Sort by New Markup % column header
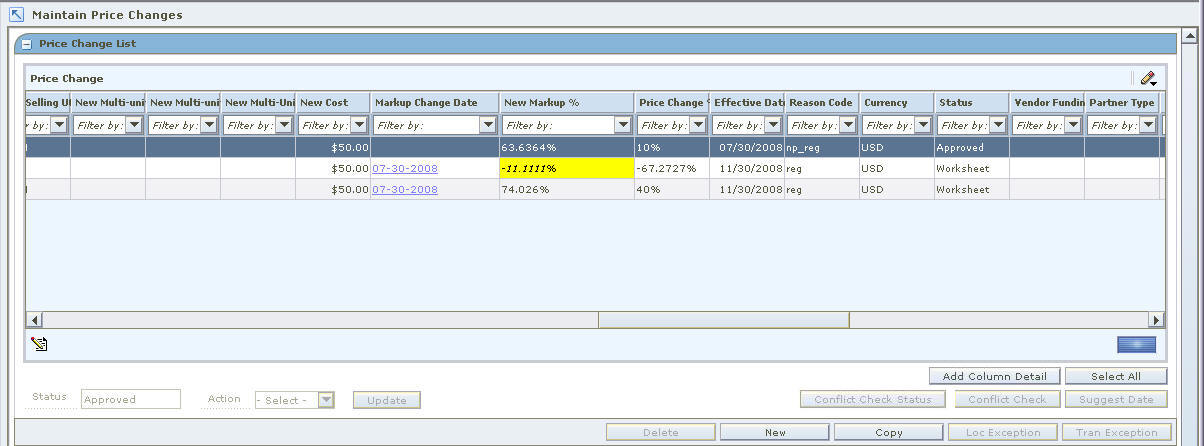The height and width of the screenshot is (446, 1204). point(567,102)
